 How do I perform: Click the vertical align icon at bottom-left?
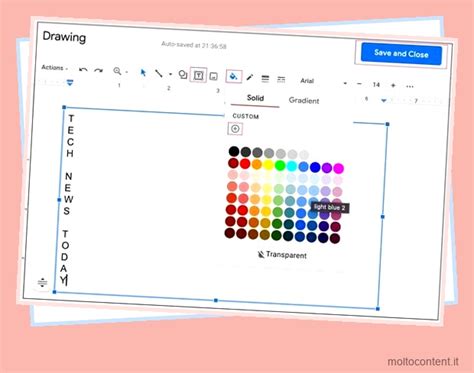(x=42, y=283)
